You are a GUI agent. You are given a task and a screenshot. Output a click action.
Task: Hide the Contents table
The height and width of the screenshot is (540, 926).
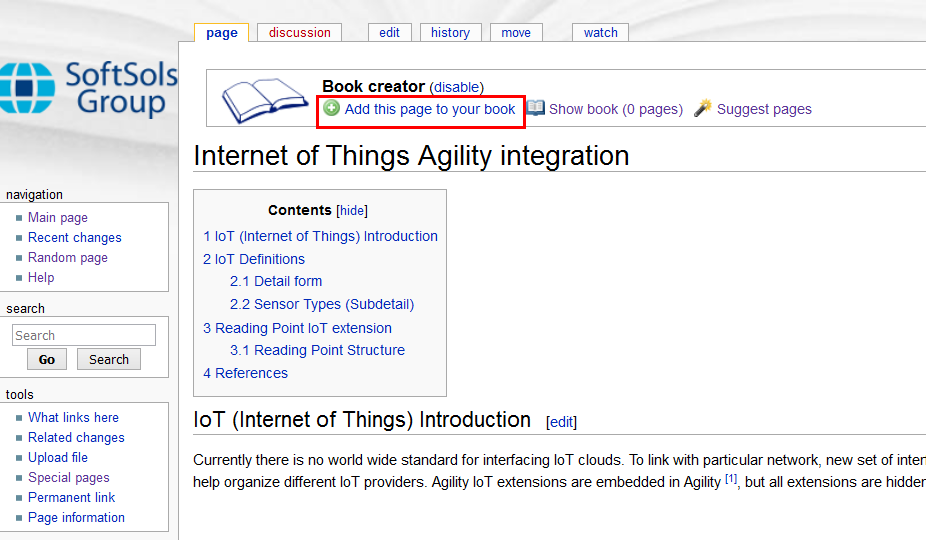[352, 211]
